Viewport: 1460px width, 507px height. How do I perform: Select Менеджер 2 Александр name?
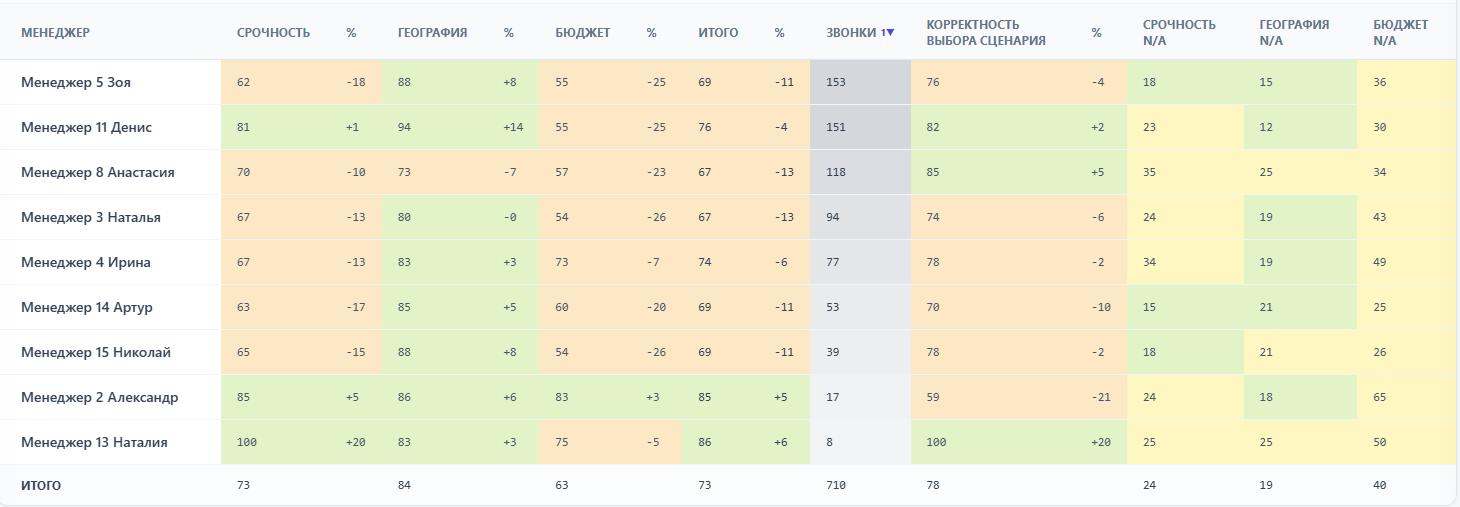tap(100, 397)
